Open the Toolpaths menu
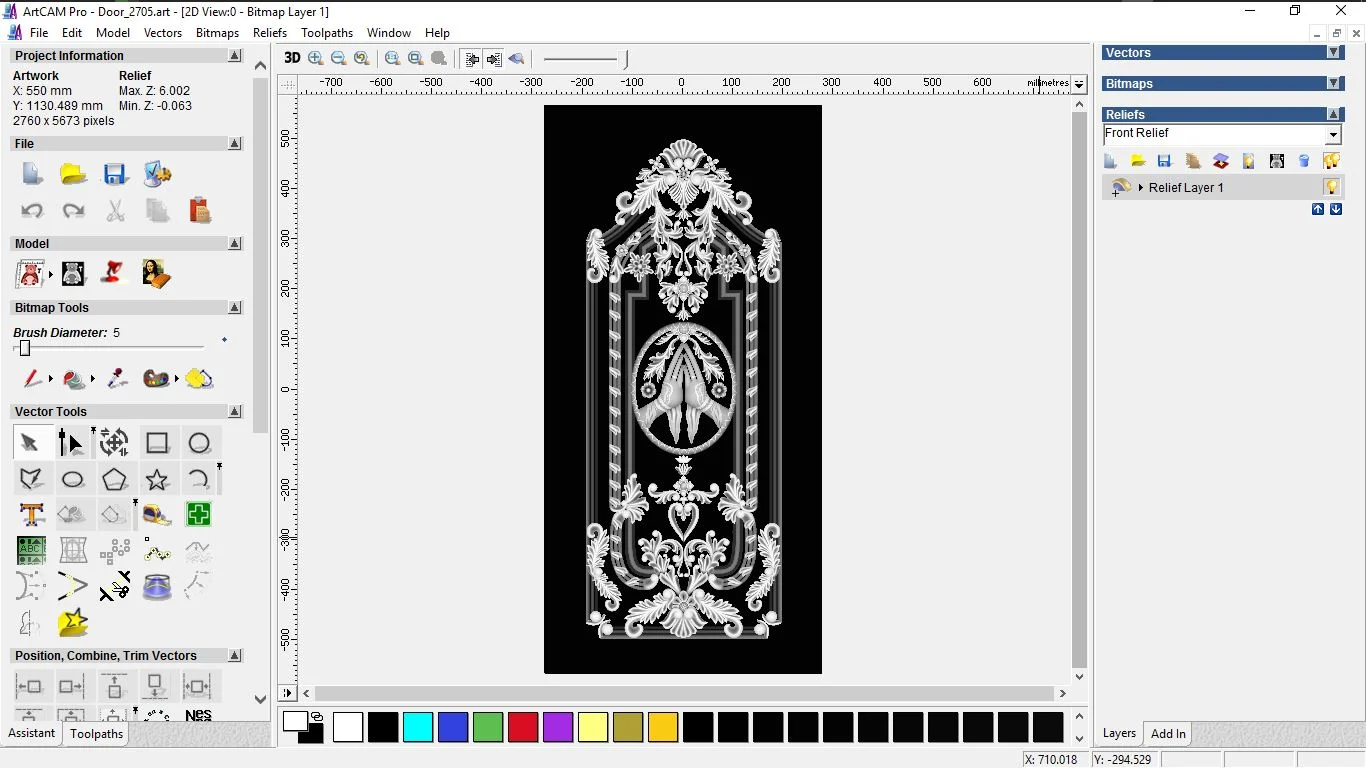This screenshot has width=1366, height=768. [x=327, y=33]
